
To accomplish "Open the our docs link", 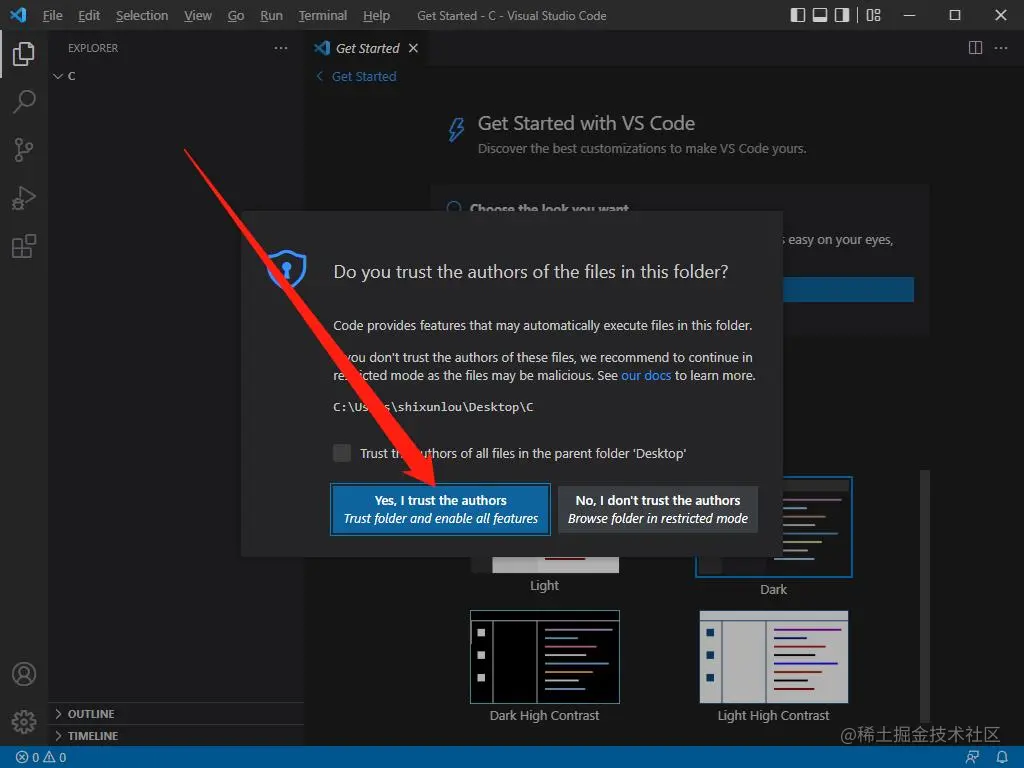I will point(645,375).
